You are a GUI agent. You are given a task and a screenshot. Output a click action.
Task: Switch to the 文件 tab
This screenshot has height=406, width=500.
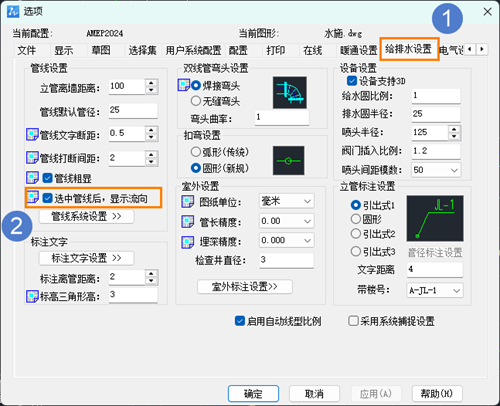pyautogui.click(x=27, y=50)
